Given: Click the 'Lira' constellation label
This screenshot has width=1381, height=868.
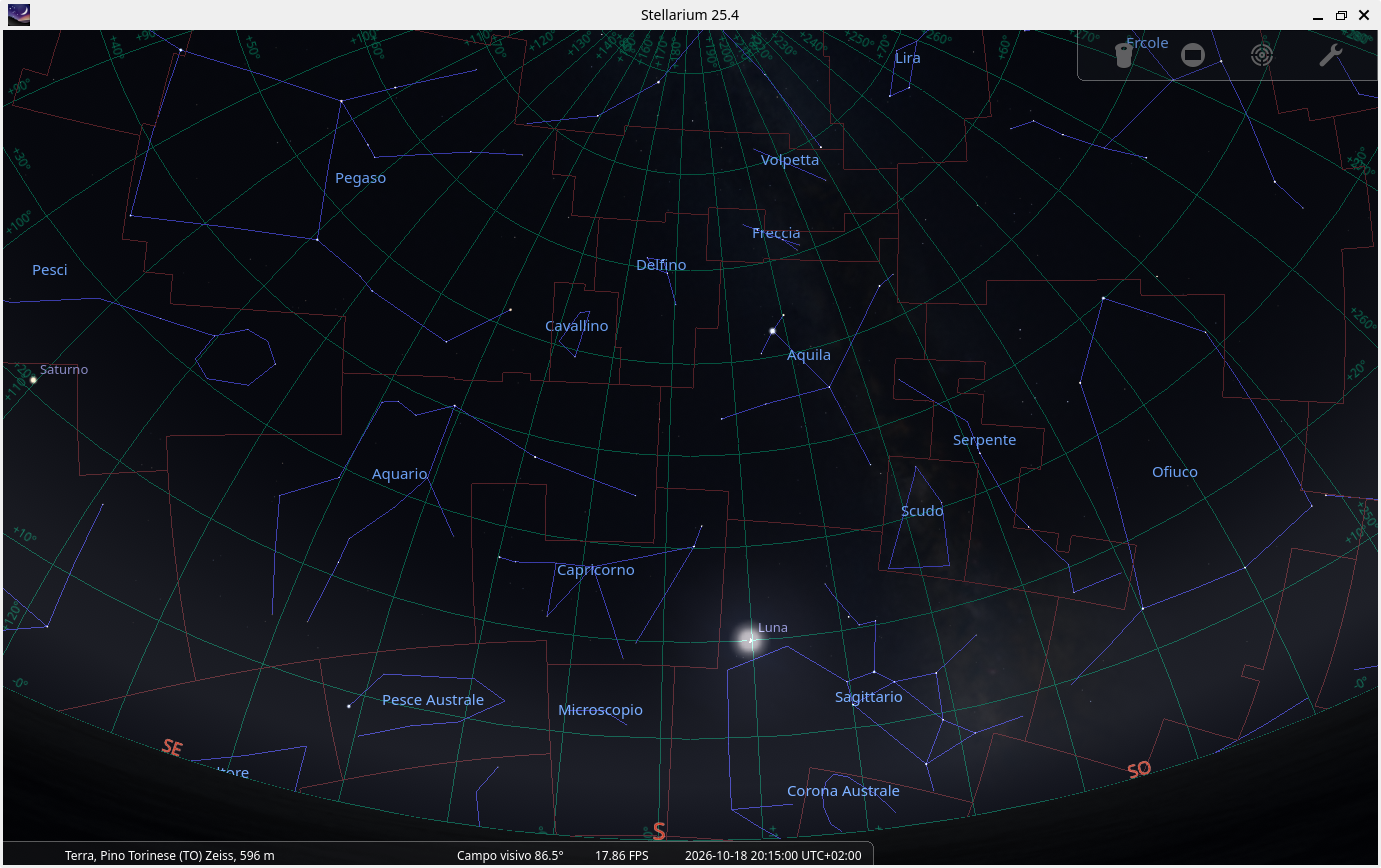Looking at the screenshot, I should (x=908, y=58).
